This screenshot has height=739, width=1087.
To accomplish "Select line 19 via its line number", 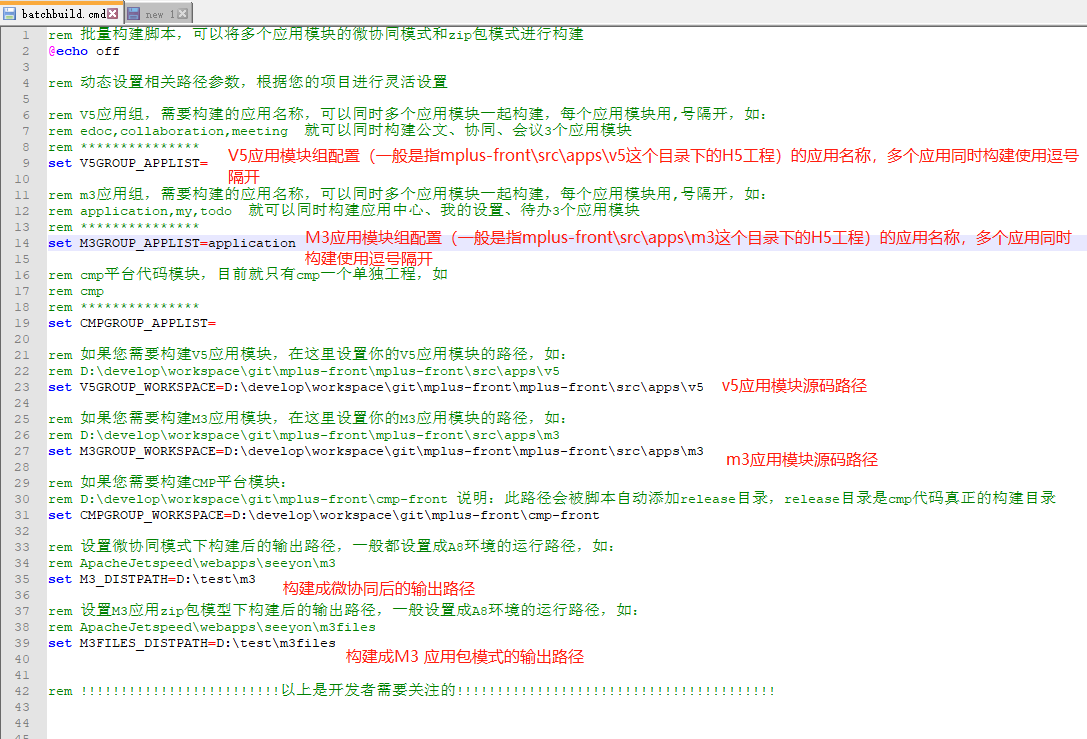I will (21, 323).
